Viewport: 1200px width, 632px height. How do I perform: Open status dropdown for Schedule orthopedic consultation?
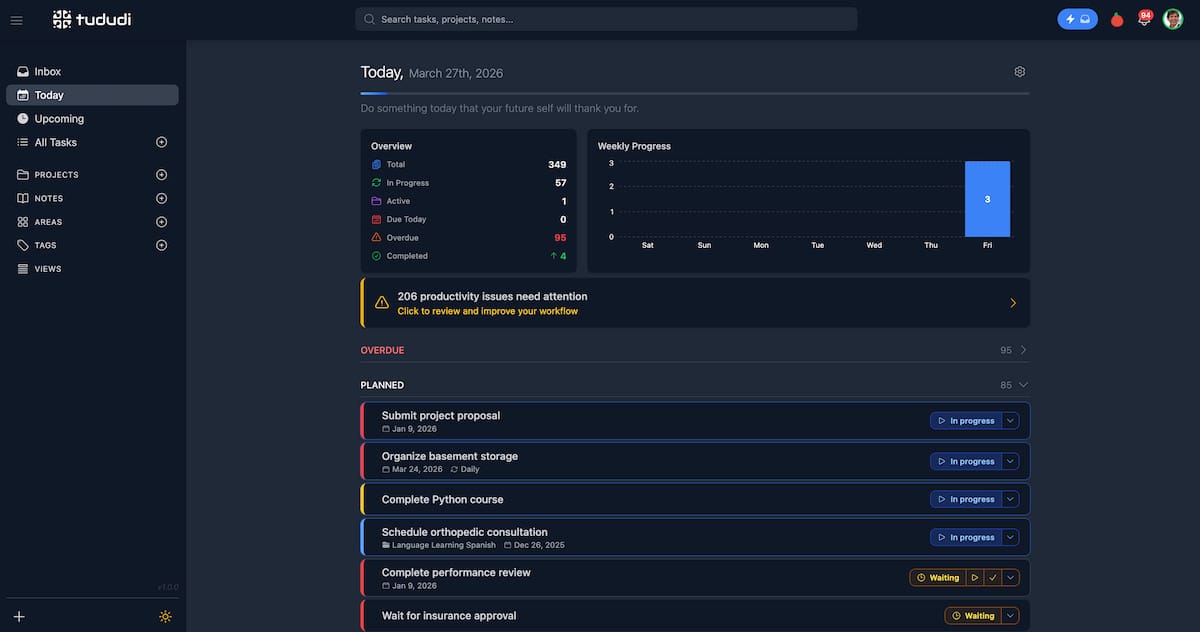(x=1010, y=537)
